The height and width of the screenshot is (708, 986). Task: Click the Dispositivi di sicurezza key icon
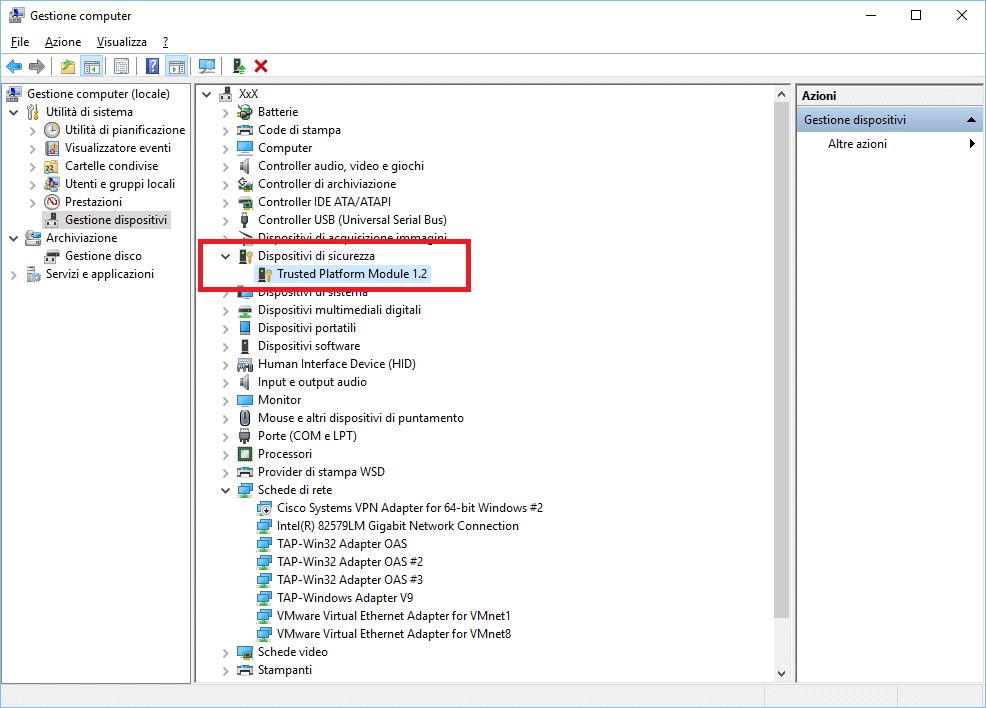pyautogui.click(x=245, y=256)
